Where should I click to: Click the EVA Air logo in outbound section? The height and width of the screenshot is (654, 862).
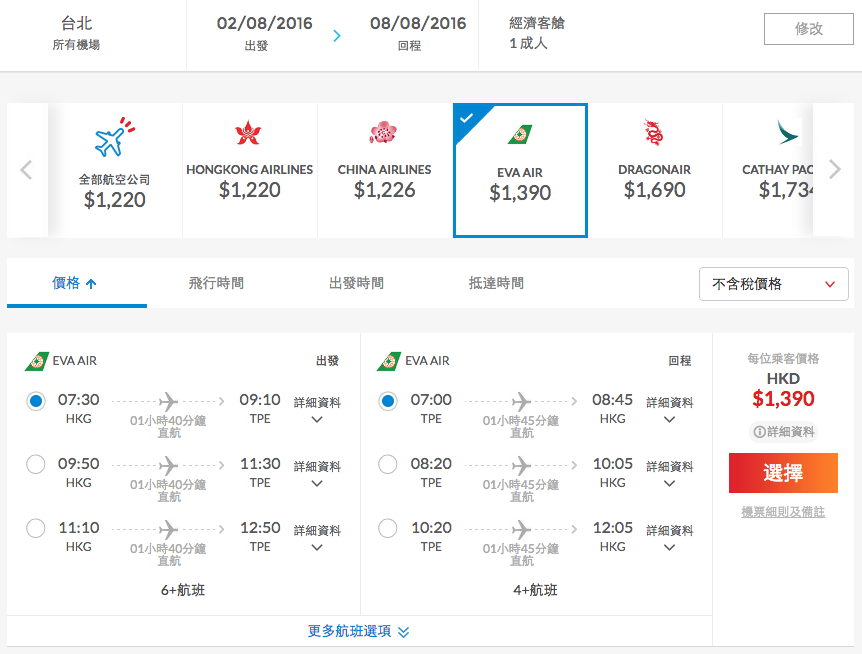point(37,361)
